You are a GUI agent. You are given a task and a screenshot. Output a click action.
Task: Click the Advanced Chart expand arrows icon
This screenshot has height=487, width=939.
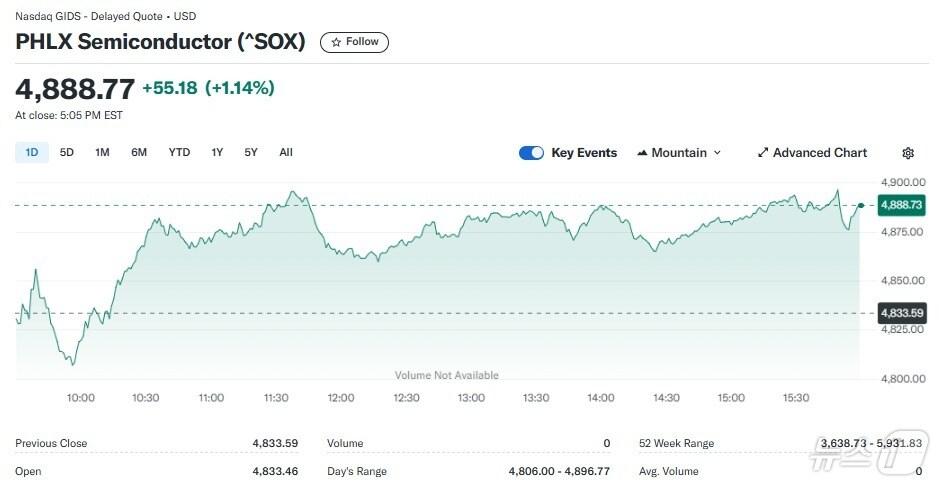click(763, 153)
